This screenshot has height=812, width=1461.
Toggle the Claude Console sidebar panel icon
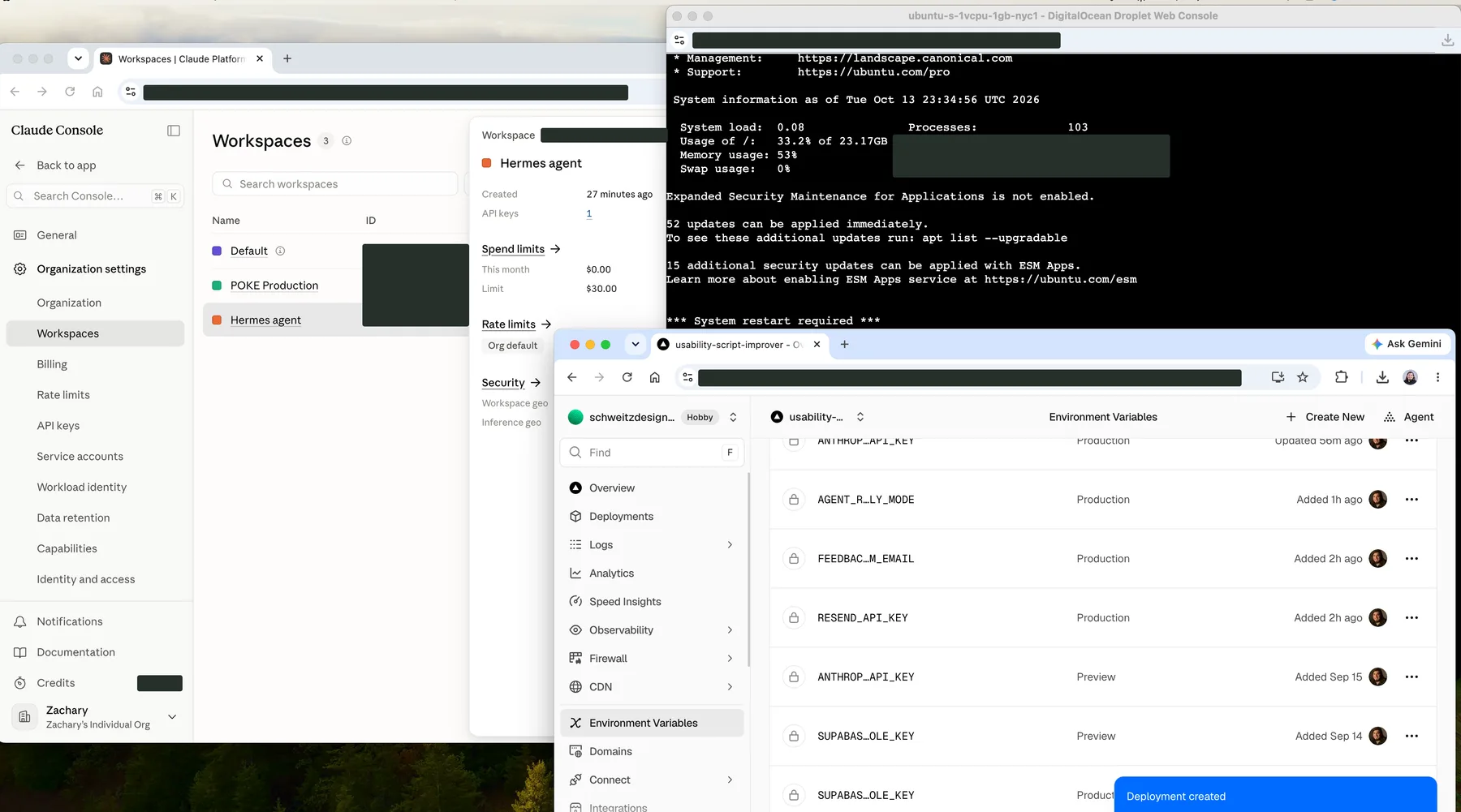(174, 131)
